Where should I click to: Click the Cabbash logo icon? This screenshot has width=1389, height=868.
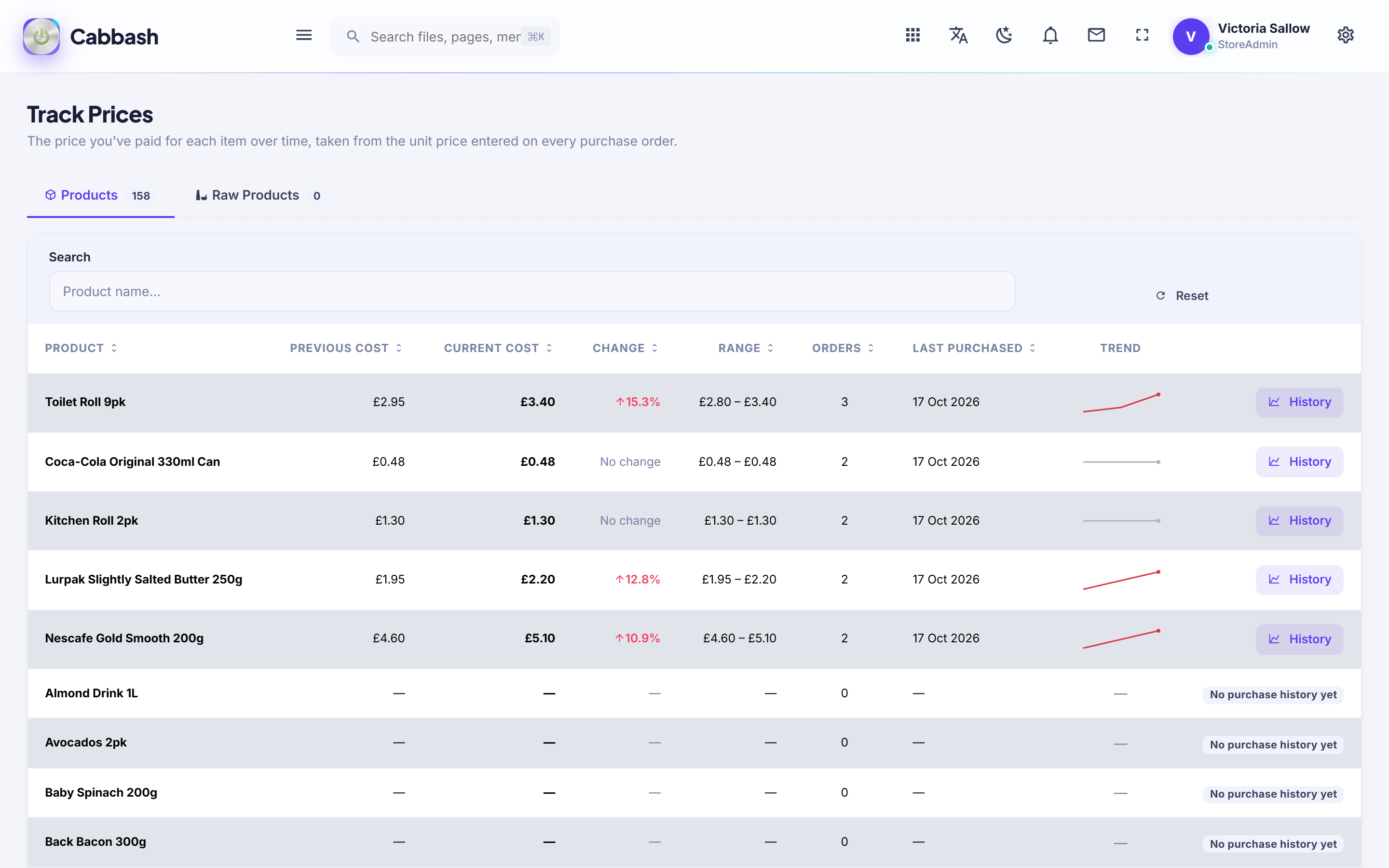pos(41,37)
